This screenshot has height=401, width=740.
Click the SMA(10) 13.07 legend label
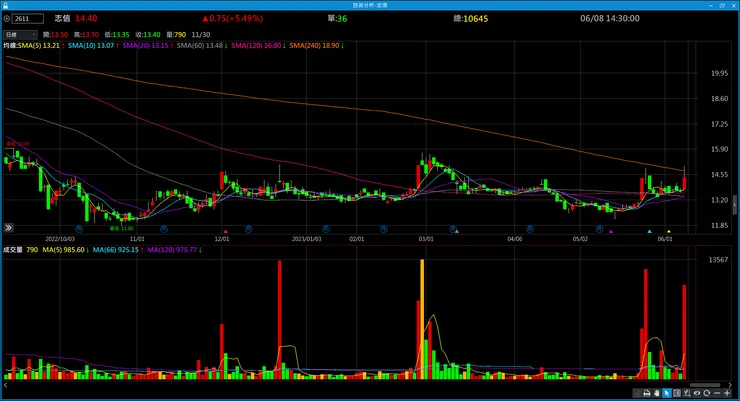click(91, 46)
